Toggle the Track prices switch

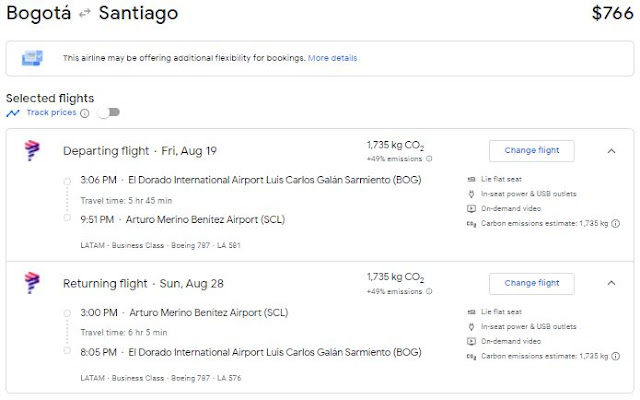point(105,113)
